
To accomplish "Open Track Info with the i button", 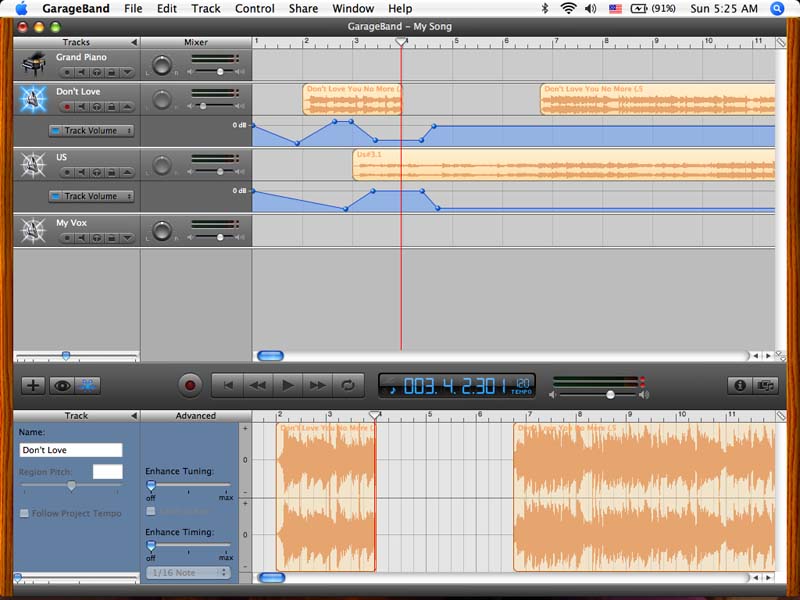I will pos(740,385).
